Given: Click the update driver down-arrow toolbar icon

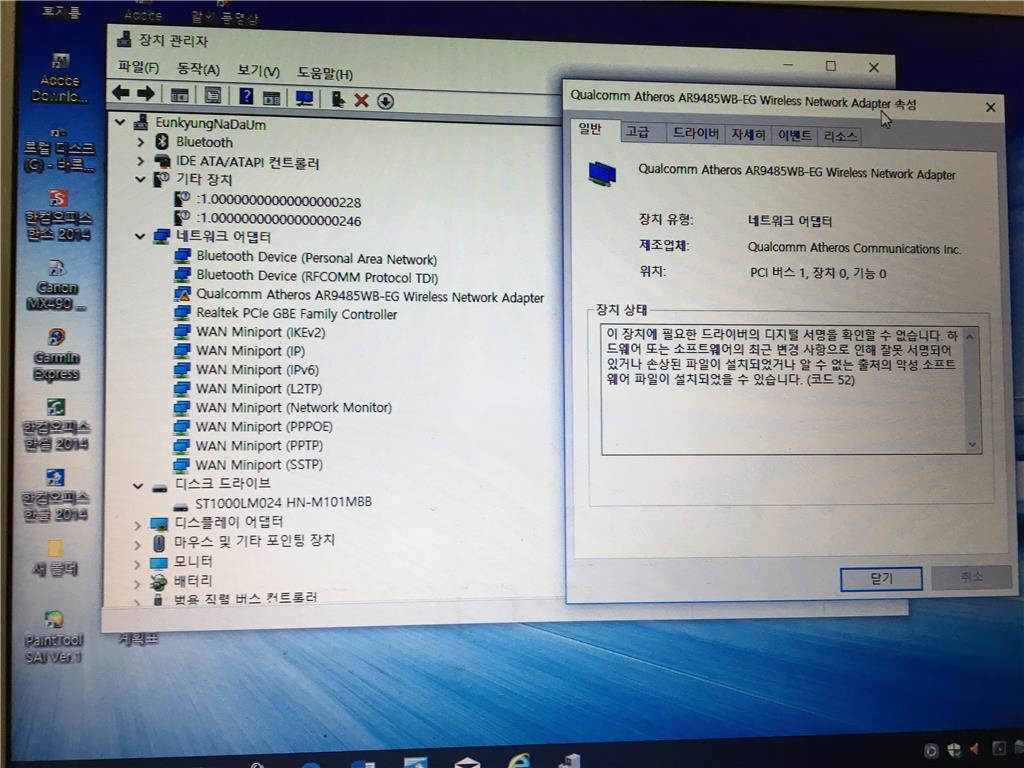Looking at the screenshot, I should pyautogui.click(x=385, y=101).
